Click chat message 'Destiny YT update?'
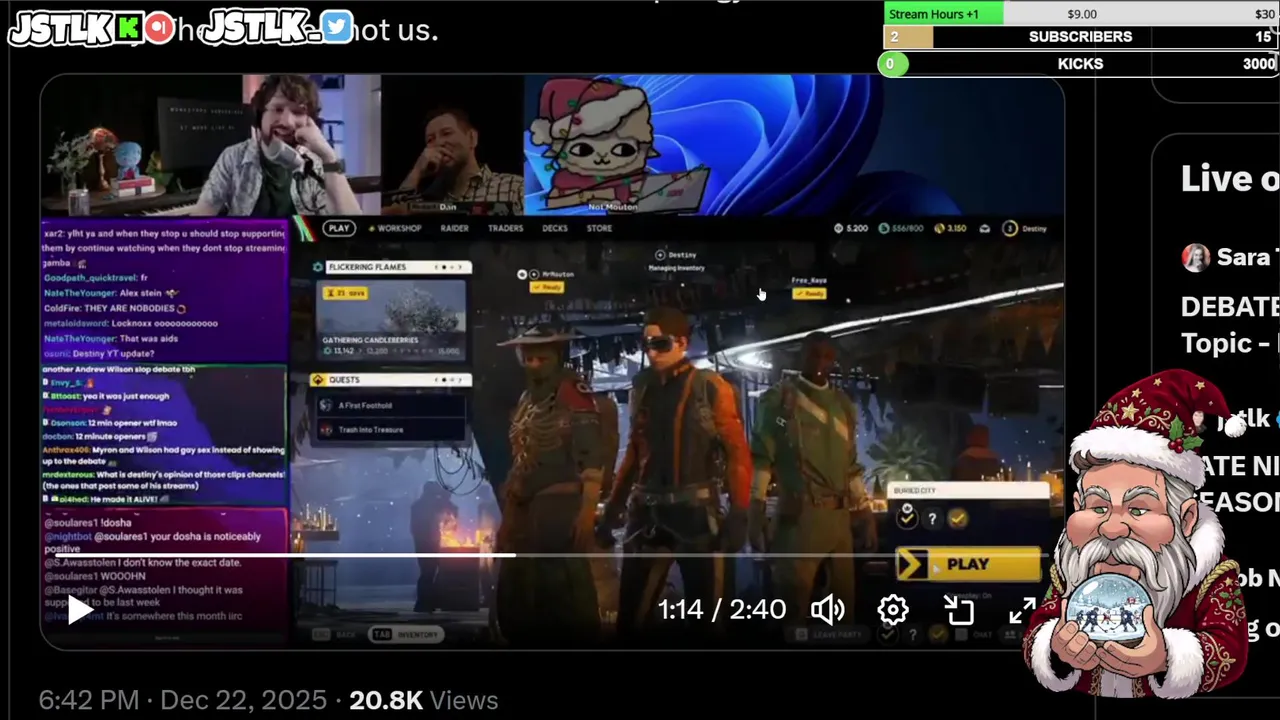This screenshot has height=720, width=1280. pos(98,354)
